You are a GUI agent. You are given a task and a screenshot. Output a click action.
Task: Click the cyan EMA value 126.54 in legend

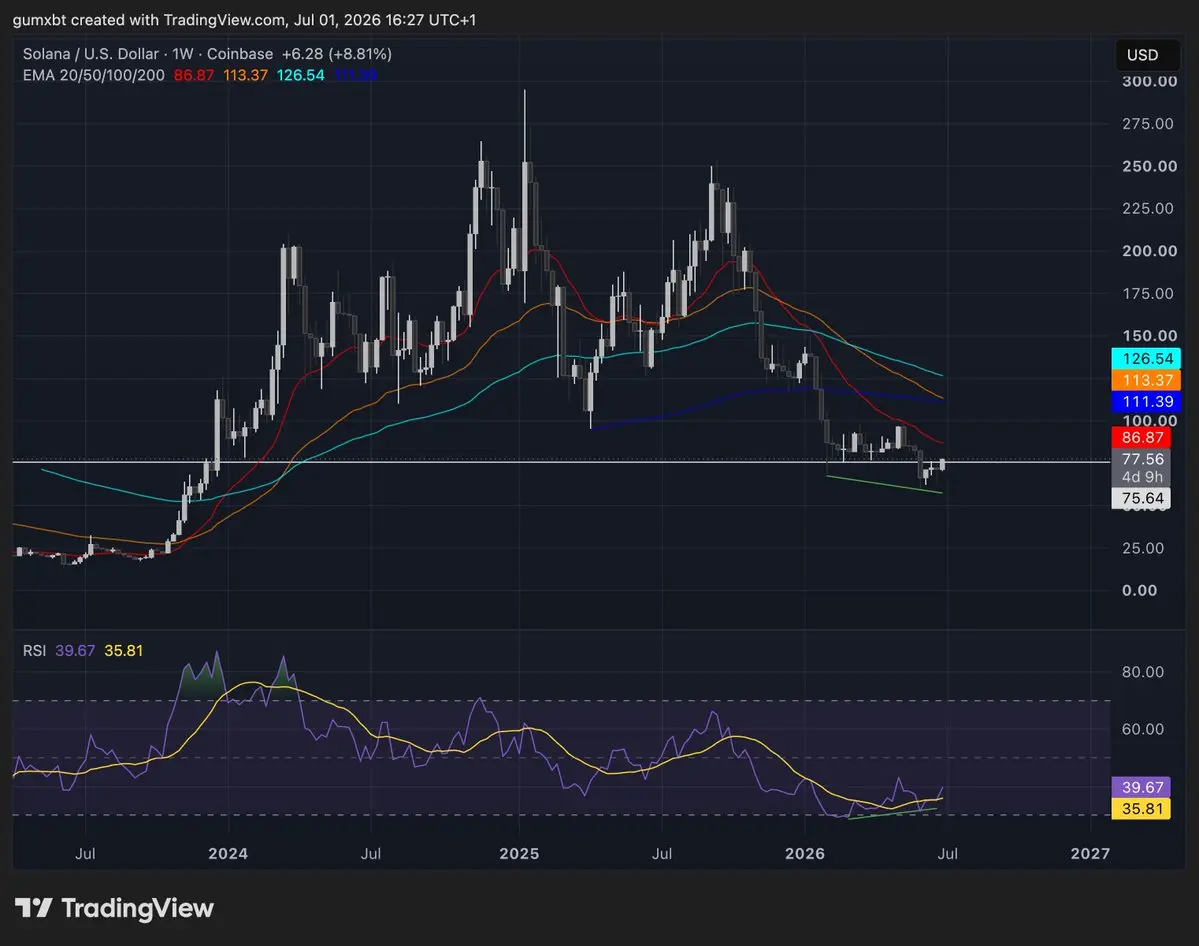301,75
